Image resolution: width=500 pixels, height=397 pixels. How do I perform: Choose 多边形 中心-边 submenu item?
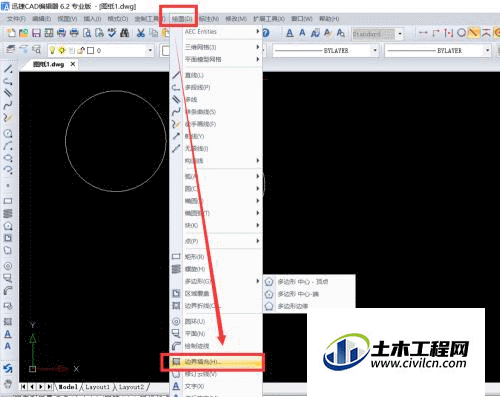pyautogui.click(x=309, y=294)
